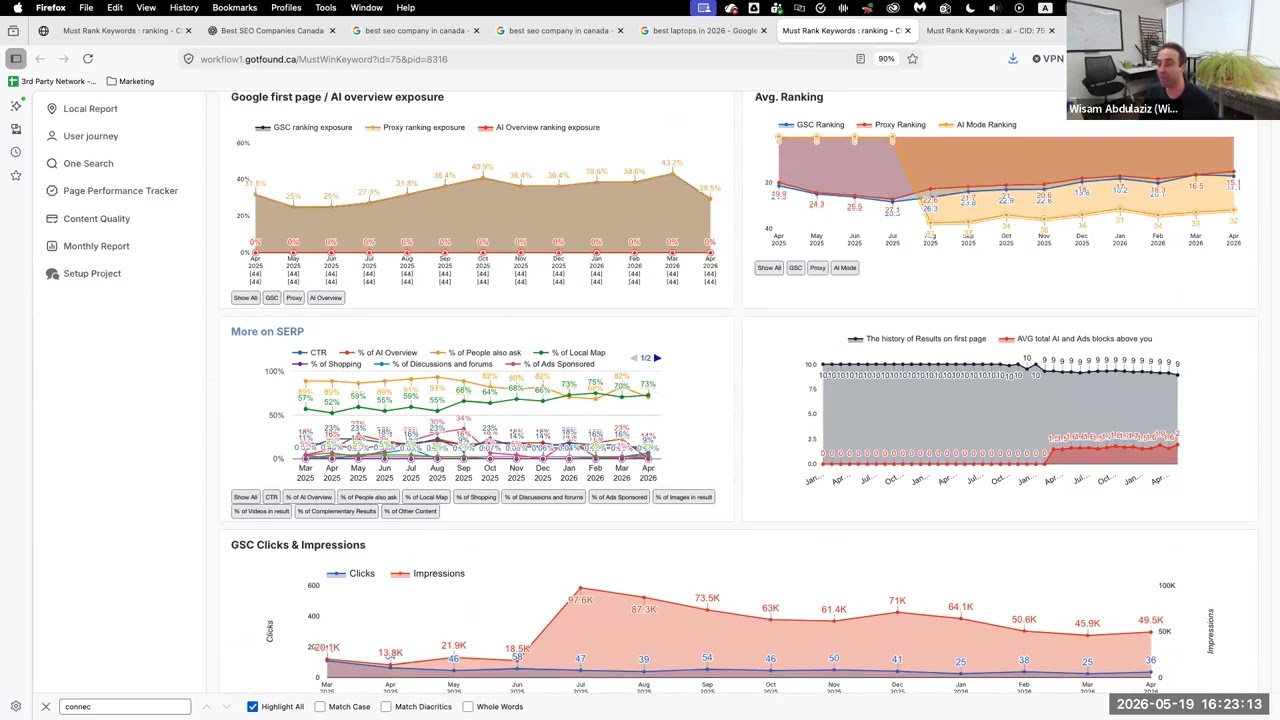Click % of Other Content button
This screenshot has height=720, width=1280.
coord(410,511)
